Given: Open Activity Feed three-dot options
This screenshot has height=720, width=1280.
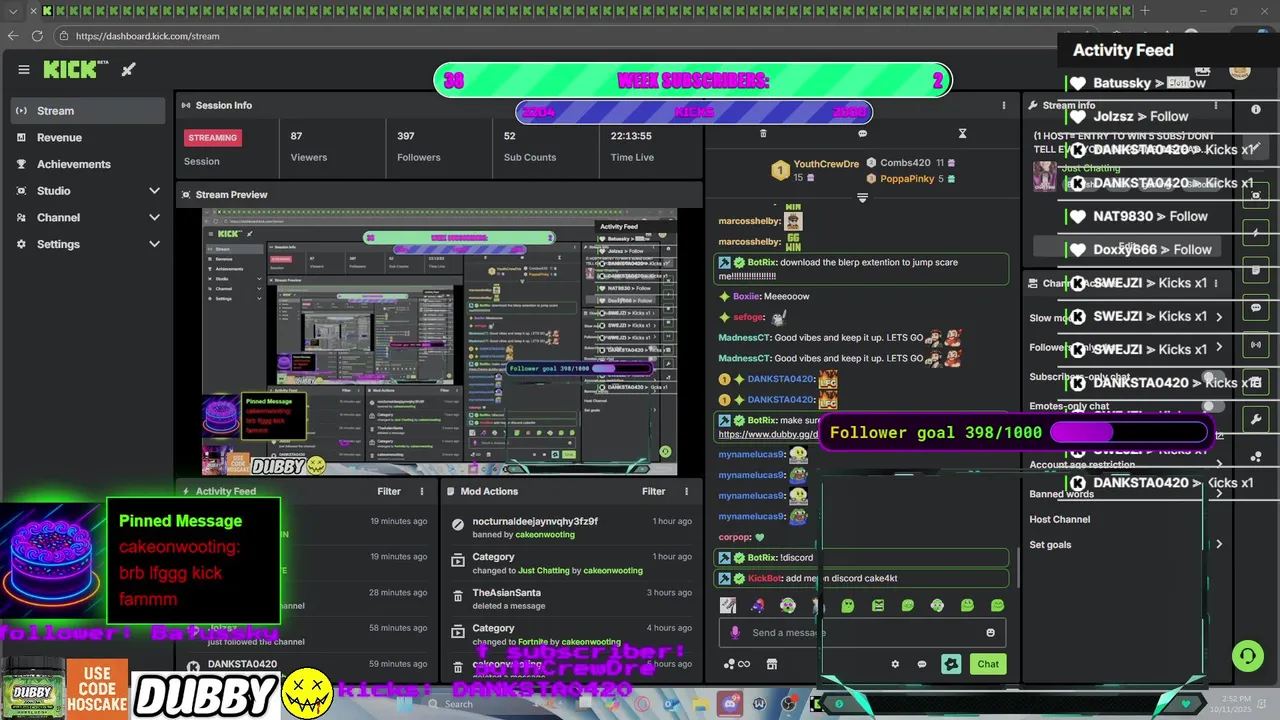Looking at the screenshot, I should pyautogui.click(x=422, y=491).
